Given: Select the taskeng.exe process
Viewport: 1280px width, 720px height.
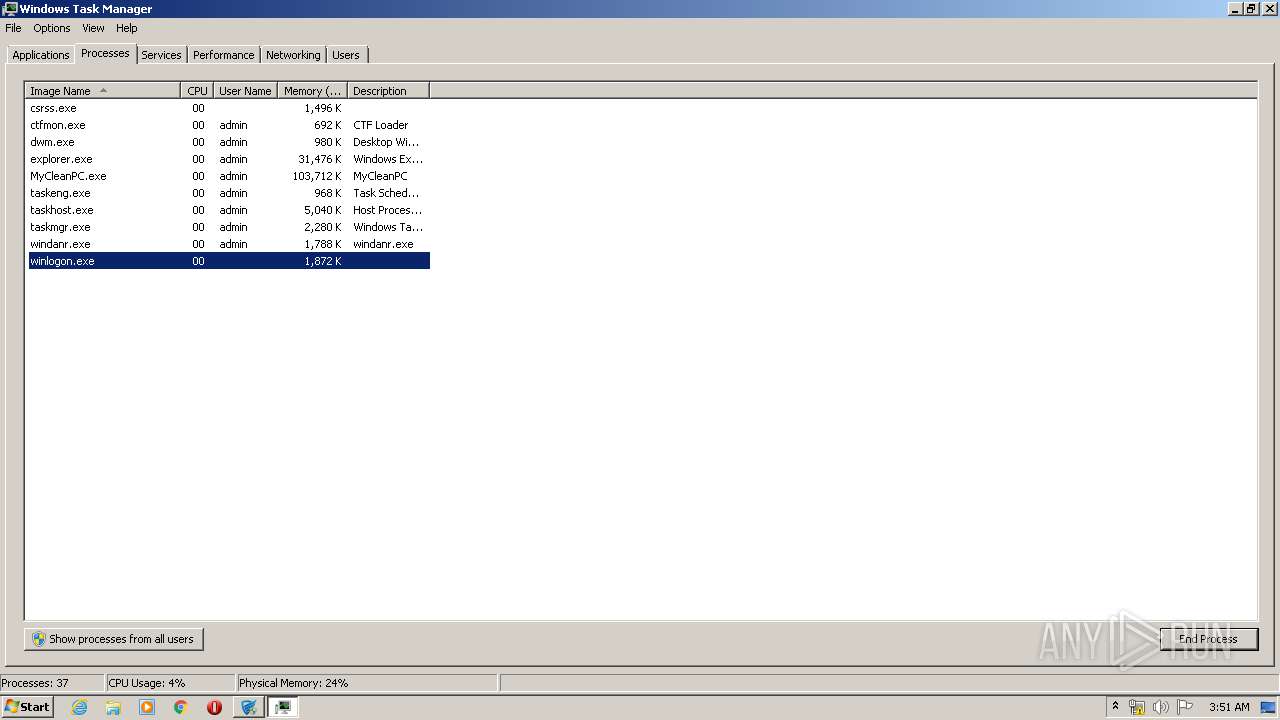Looking at the screenshot, I should 229,193.
